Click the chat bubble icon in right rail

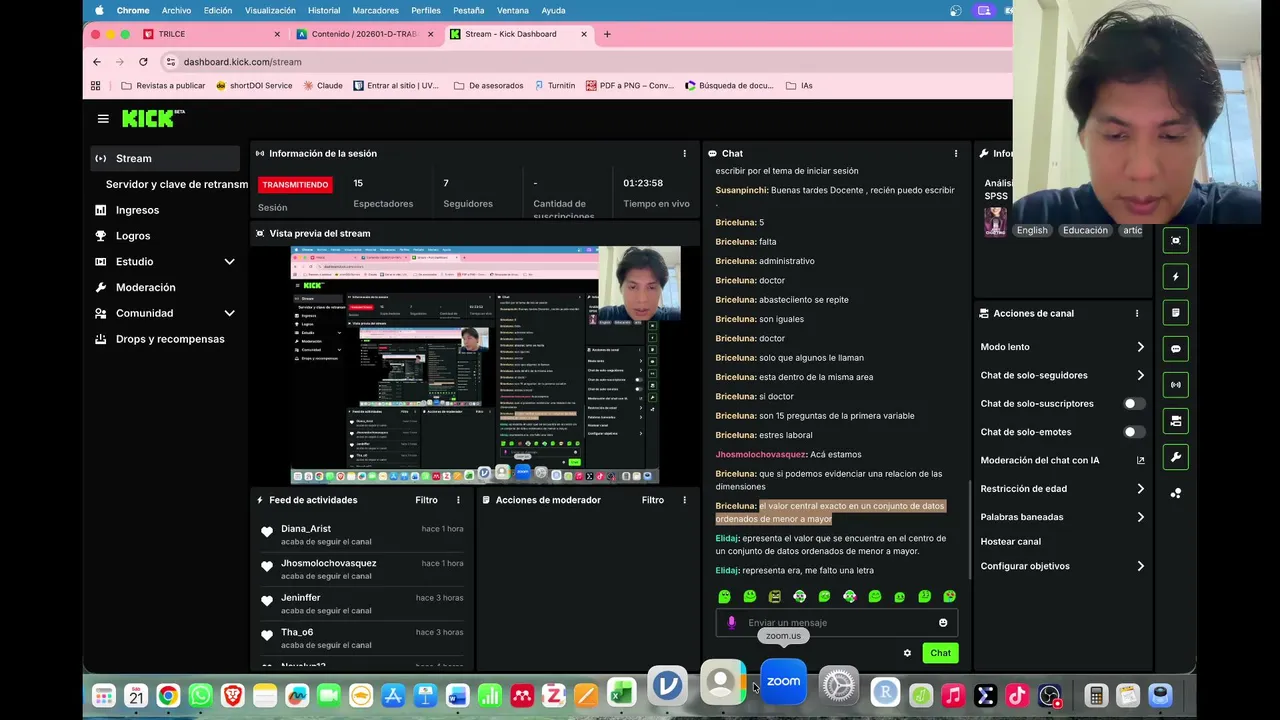1175,349
